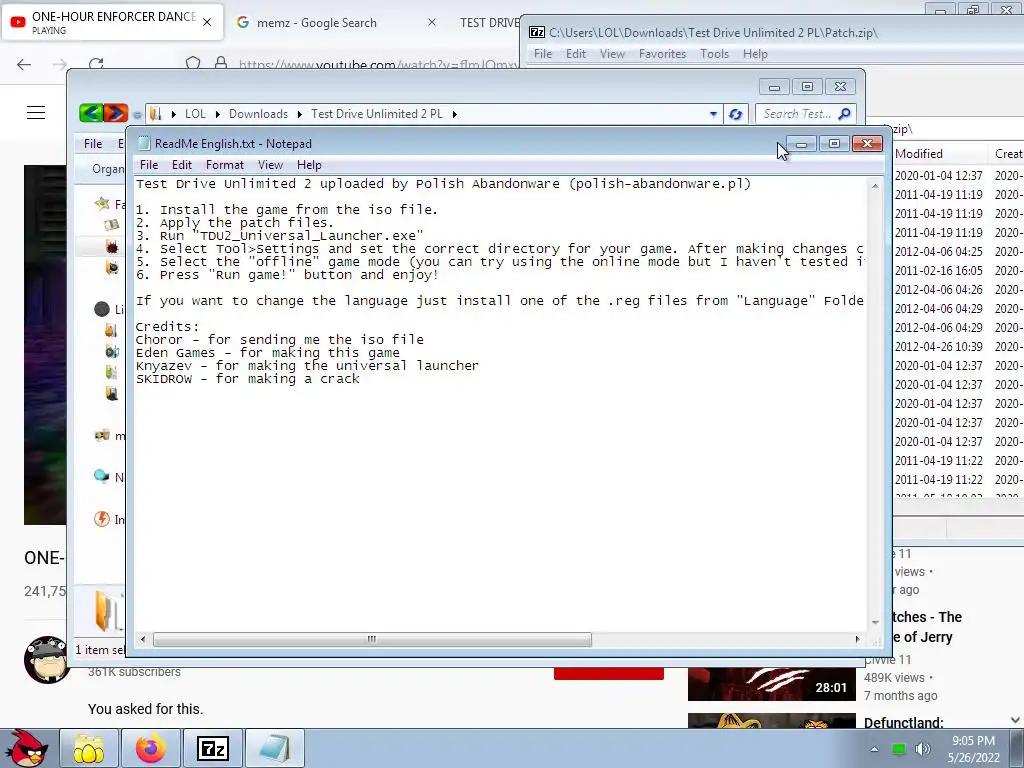Click Notepad scroll-up arrow
Screen dimensions: 1024x768
[875, 186]
